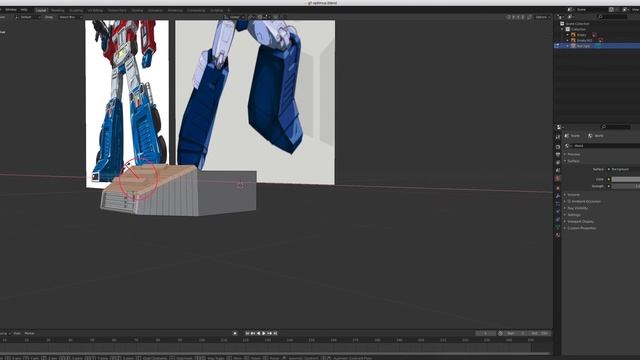Open the Render properties tab
This screenshot has width=640, height=360.
pyautogui.click(x=558, y=147)
